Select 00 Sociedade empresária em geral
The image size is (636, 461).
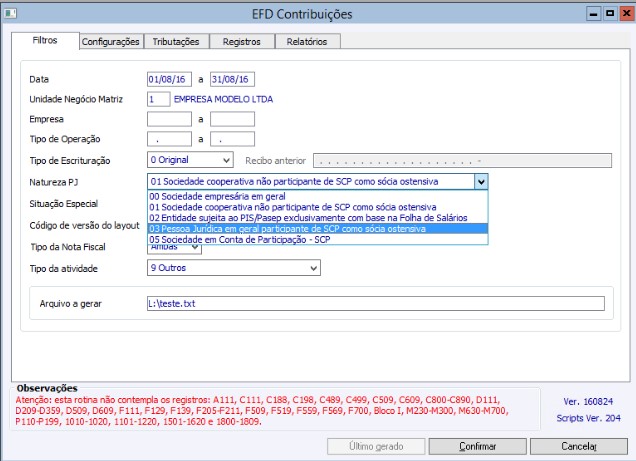(x=317, y=196)
